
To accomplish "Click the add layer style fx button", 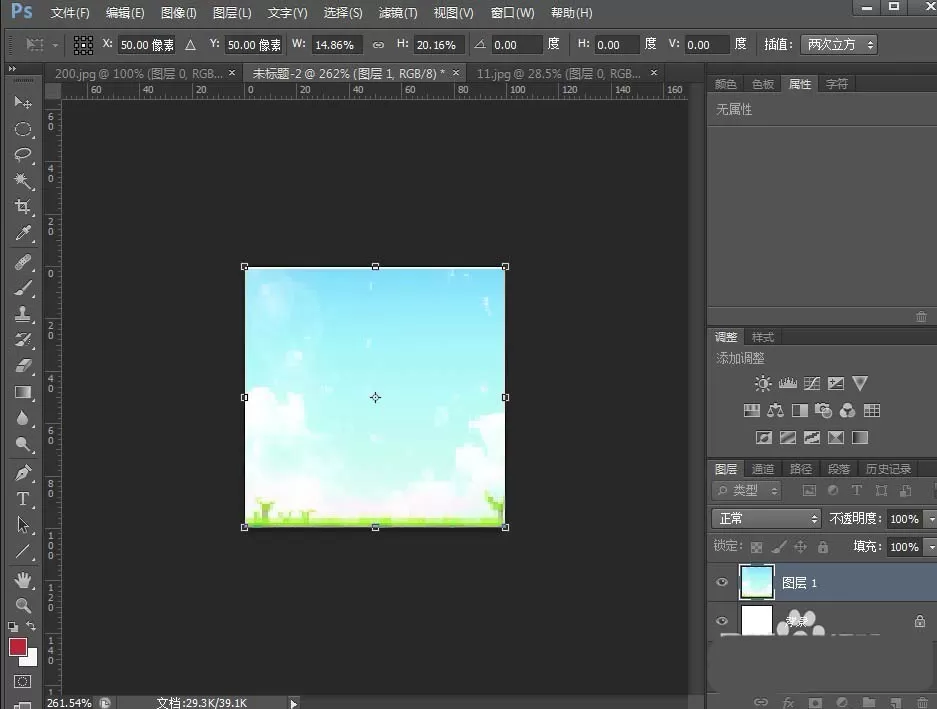I will pyautogui.click(x=788, y=702).
